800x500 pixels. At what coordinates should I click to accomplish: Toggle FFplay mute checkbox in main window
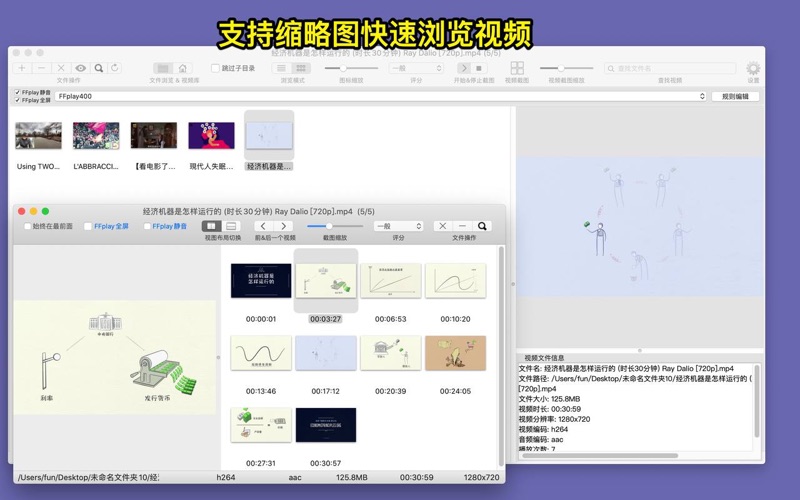pyautogui.click(x=17, y=92)
